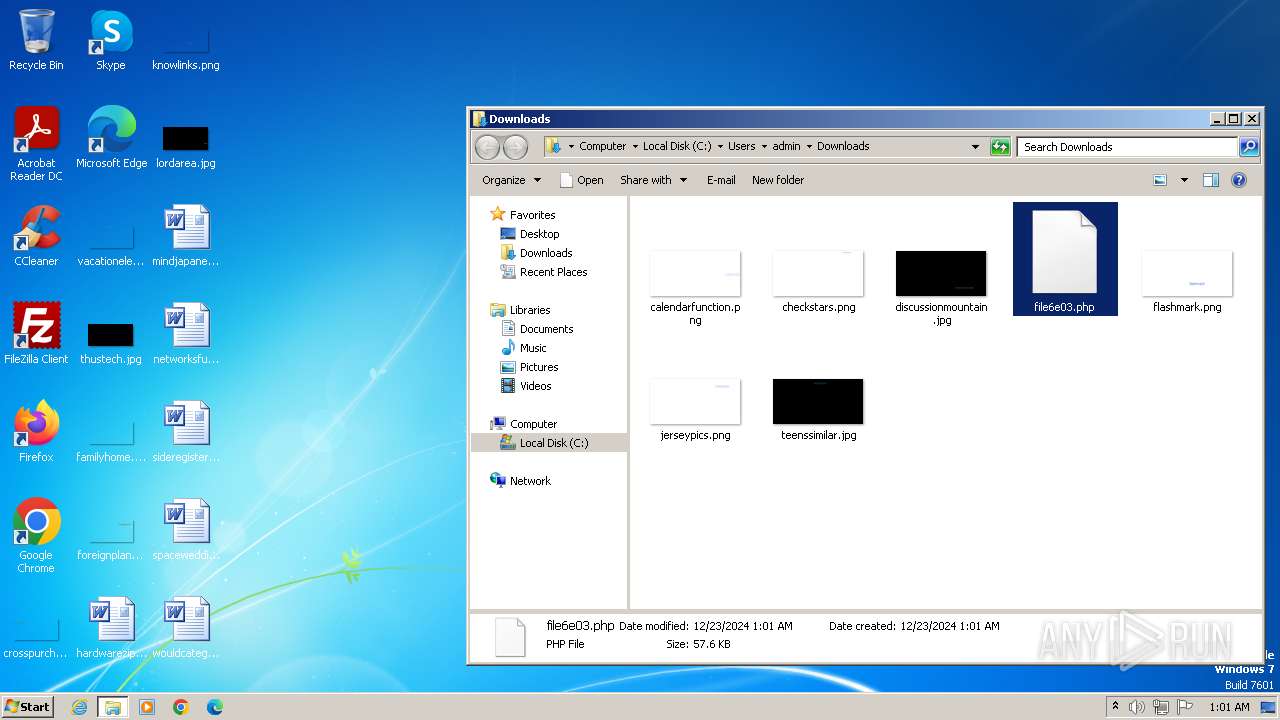
Task: Expand the address bar history dropdown
Action: click(976, 147)
